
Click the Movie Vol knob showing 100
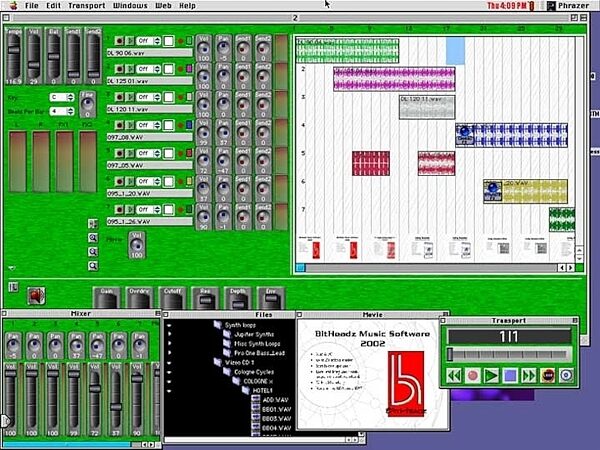[137, 245]
